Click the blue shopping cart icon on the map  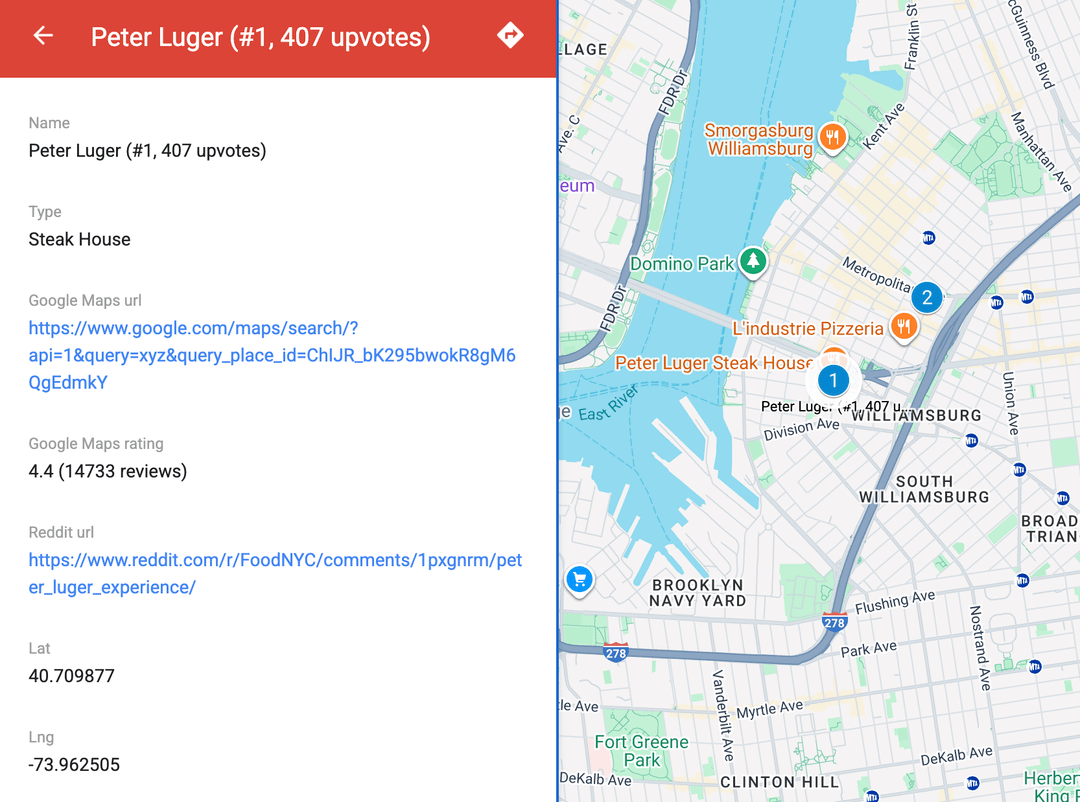(579, 580)
